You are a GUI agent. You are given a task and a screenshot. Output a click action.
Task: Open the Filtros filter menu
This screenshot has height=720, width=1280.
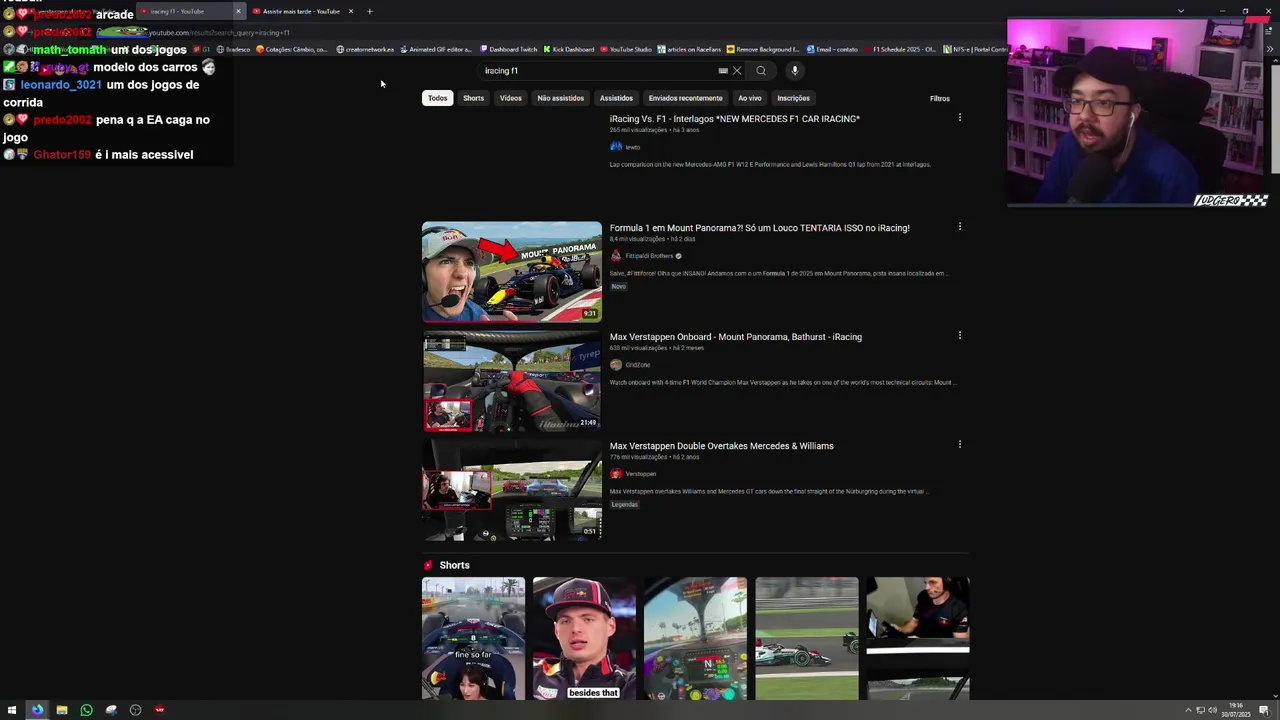(940, 98)
